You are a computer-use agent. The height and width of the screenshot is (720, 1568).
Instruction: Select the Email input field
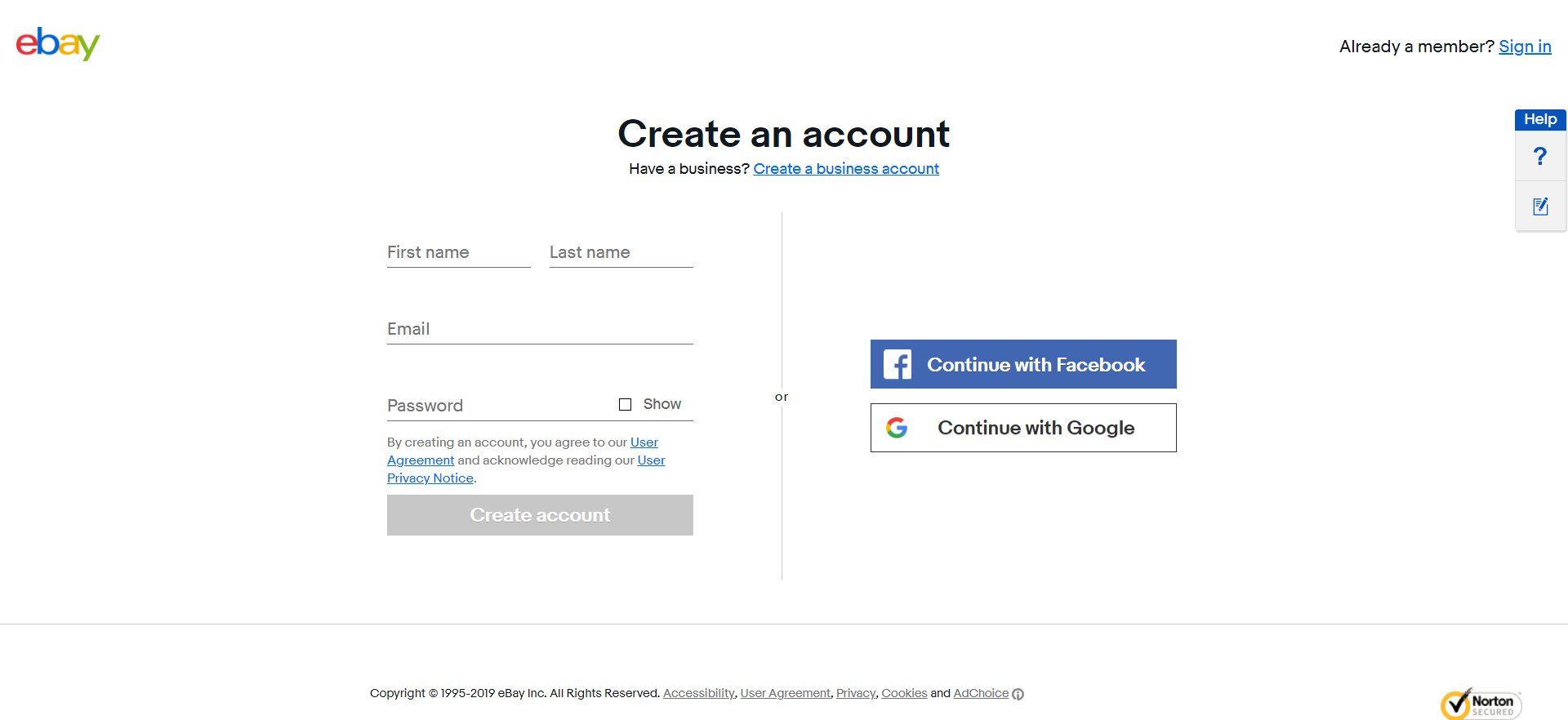click(540, 329)
